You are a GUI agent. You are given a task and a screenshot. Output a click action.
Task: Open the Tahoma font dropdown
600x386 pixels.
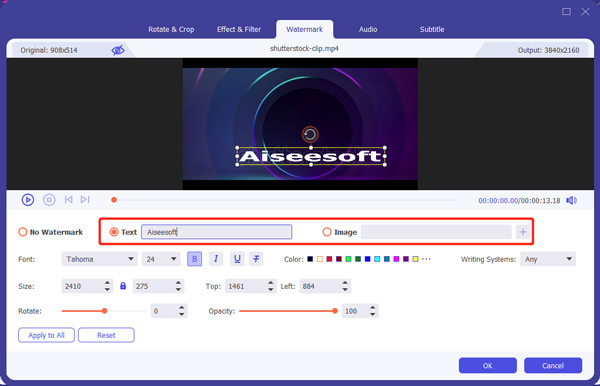click(99, 259)
